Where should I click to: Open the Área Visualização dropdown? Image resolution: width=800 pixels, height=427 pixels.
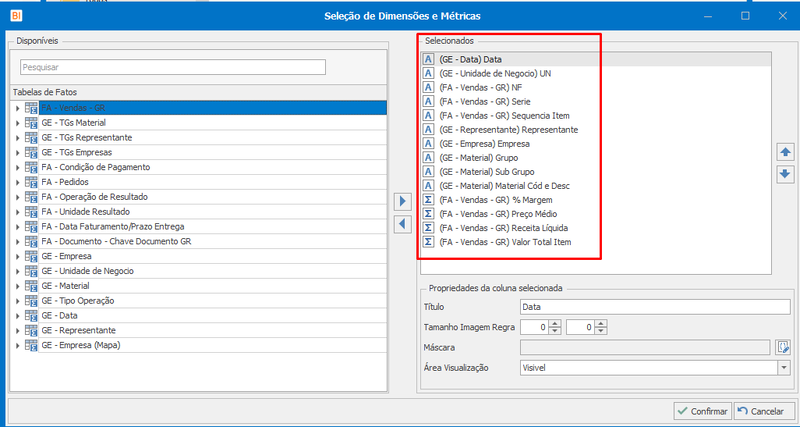(784, 367)
